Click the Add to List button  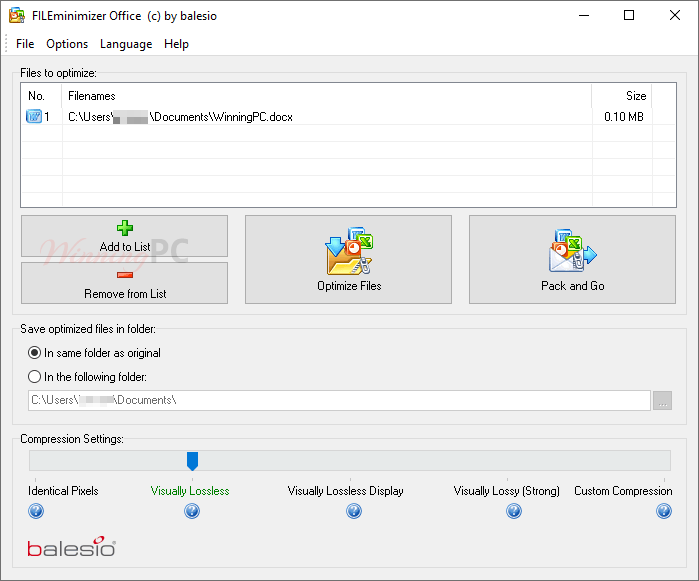point(124,236)
